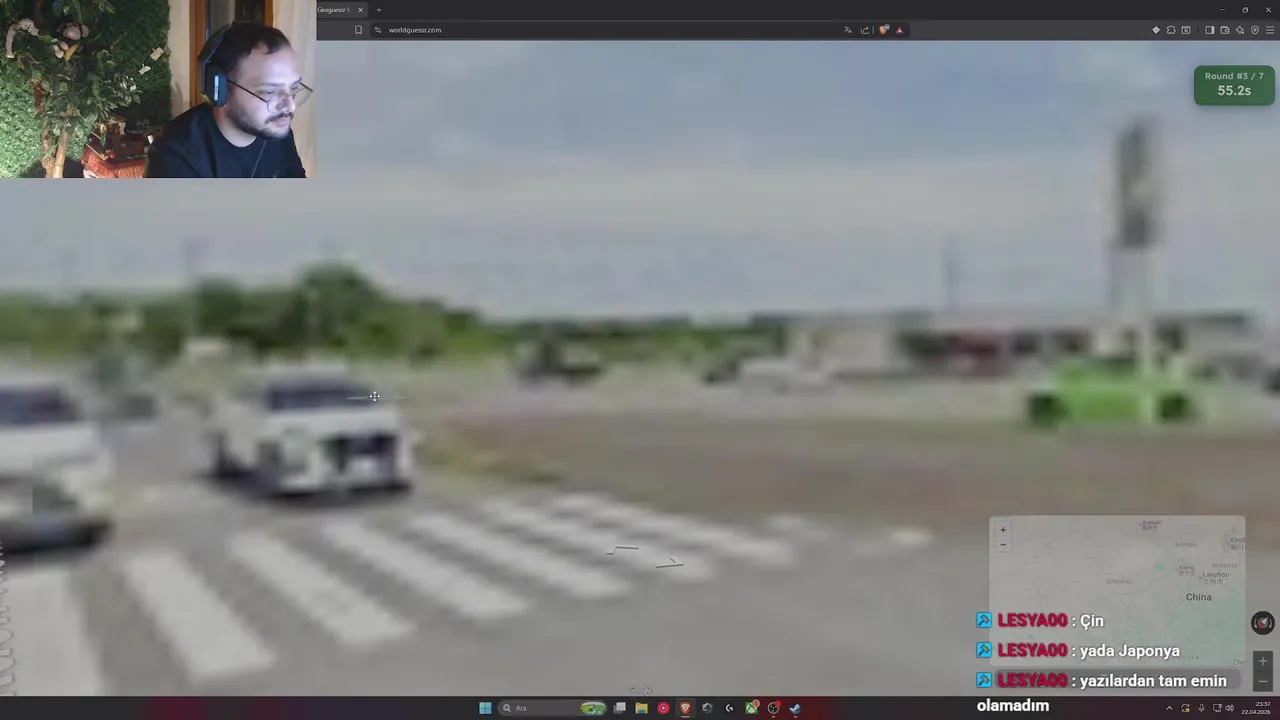Open the volume control in system tray

(1229, 708)
